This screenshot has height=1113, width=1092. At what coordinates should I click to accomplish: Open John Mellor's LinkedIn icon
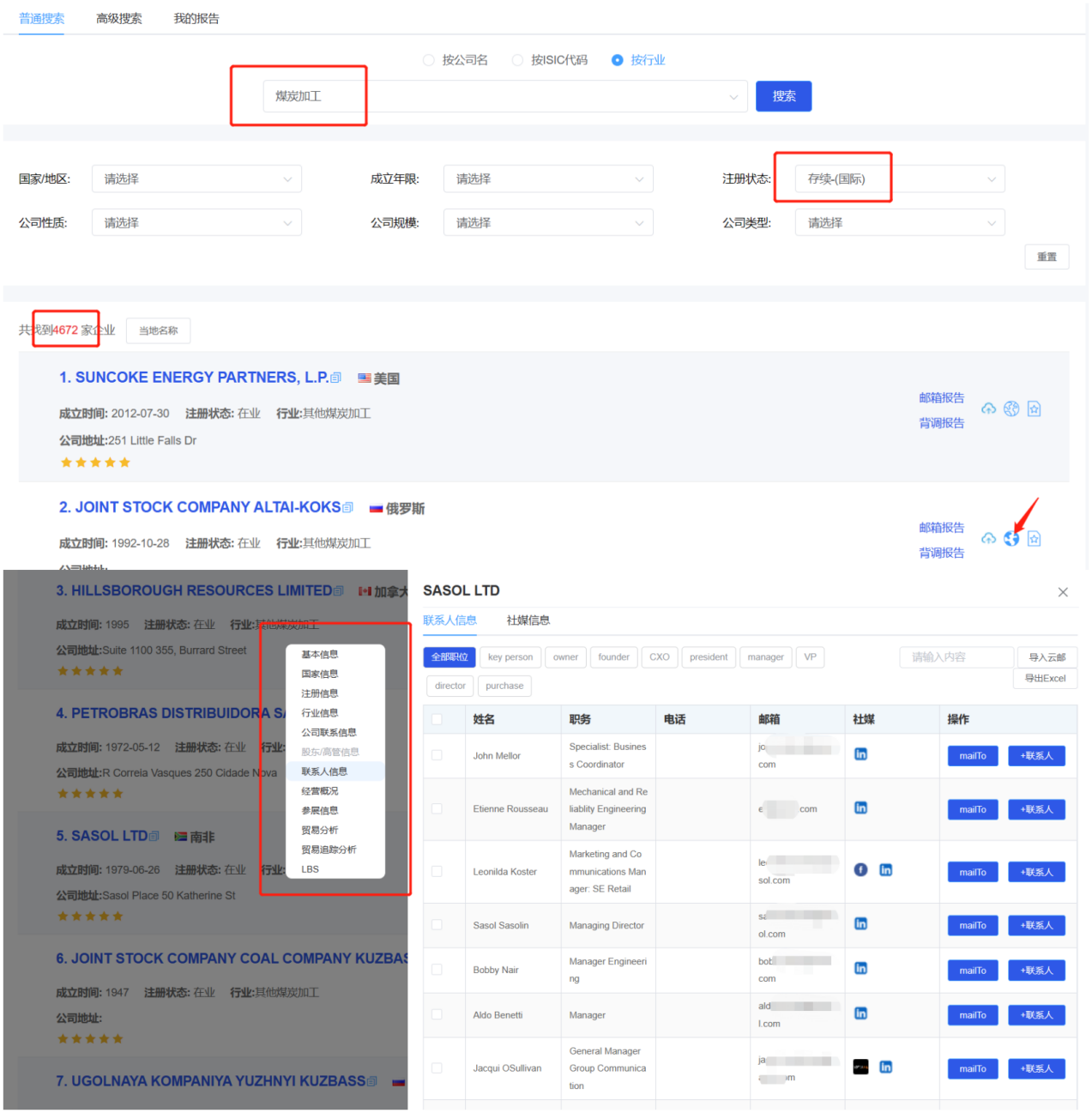coord(860,754)
